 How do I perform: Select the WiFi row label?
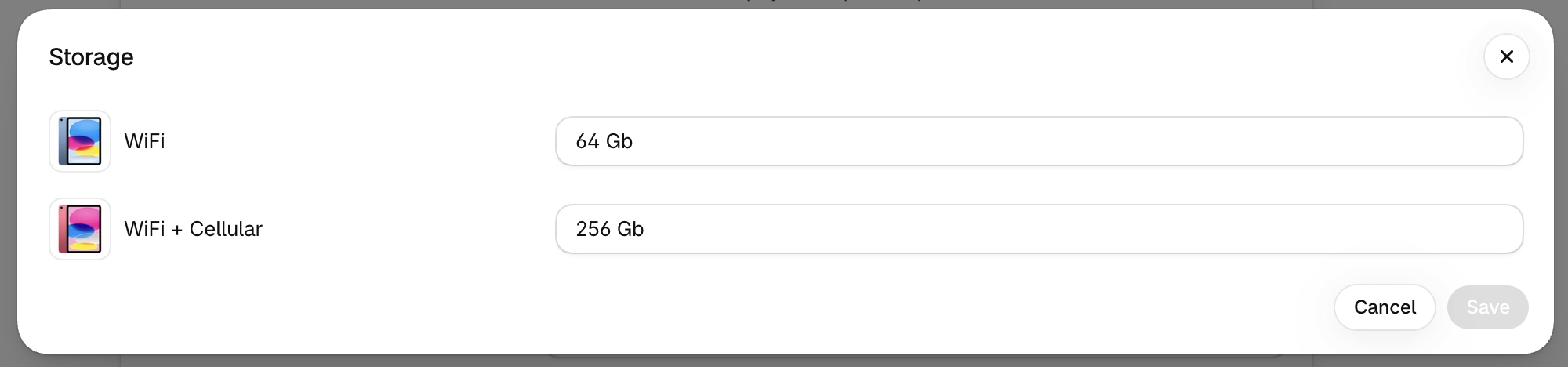[x=144, y=141]
